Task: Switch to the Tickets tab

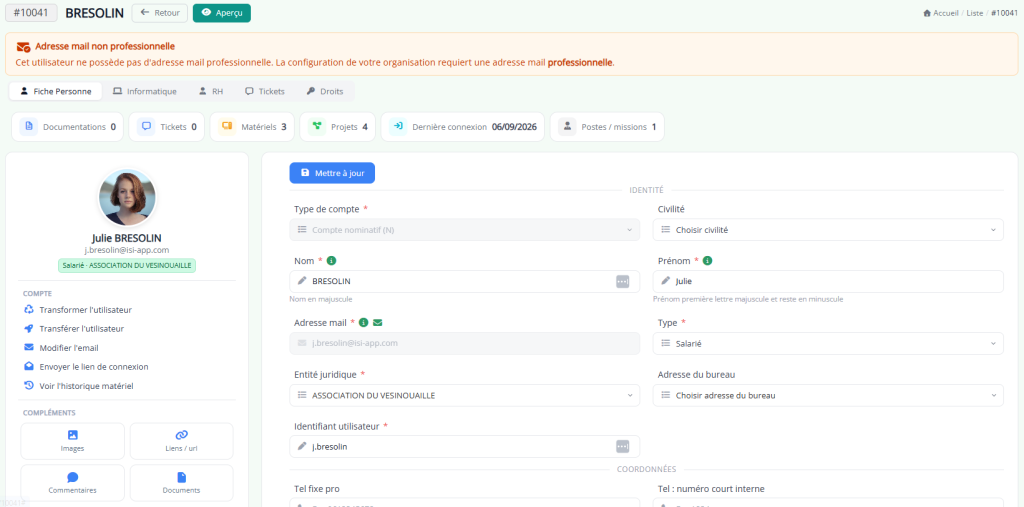Action: point(264,91)
